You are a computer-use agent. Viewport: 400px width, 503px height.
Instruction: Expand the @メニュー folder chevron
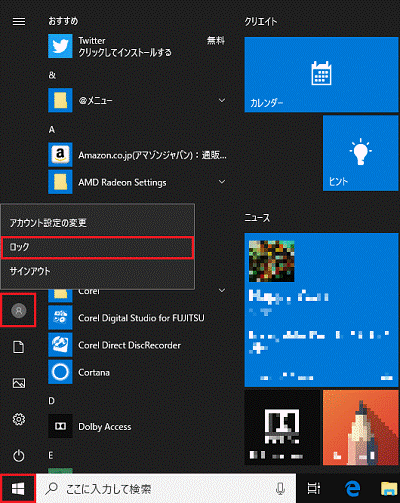[222, 100]
